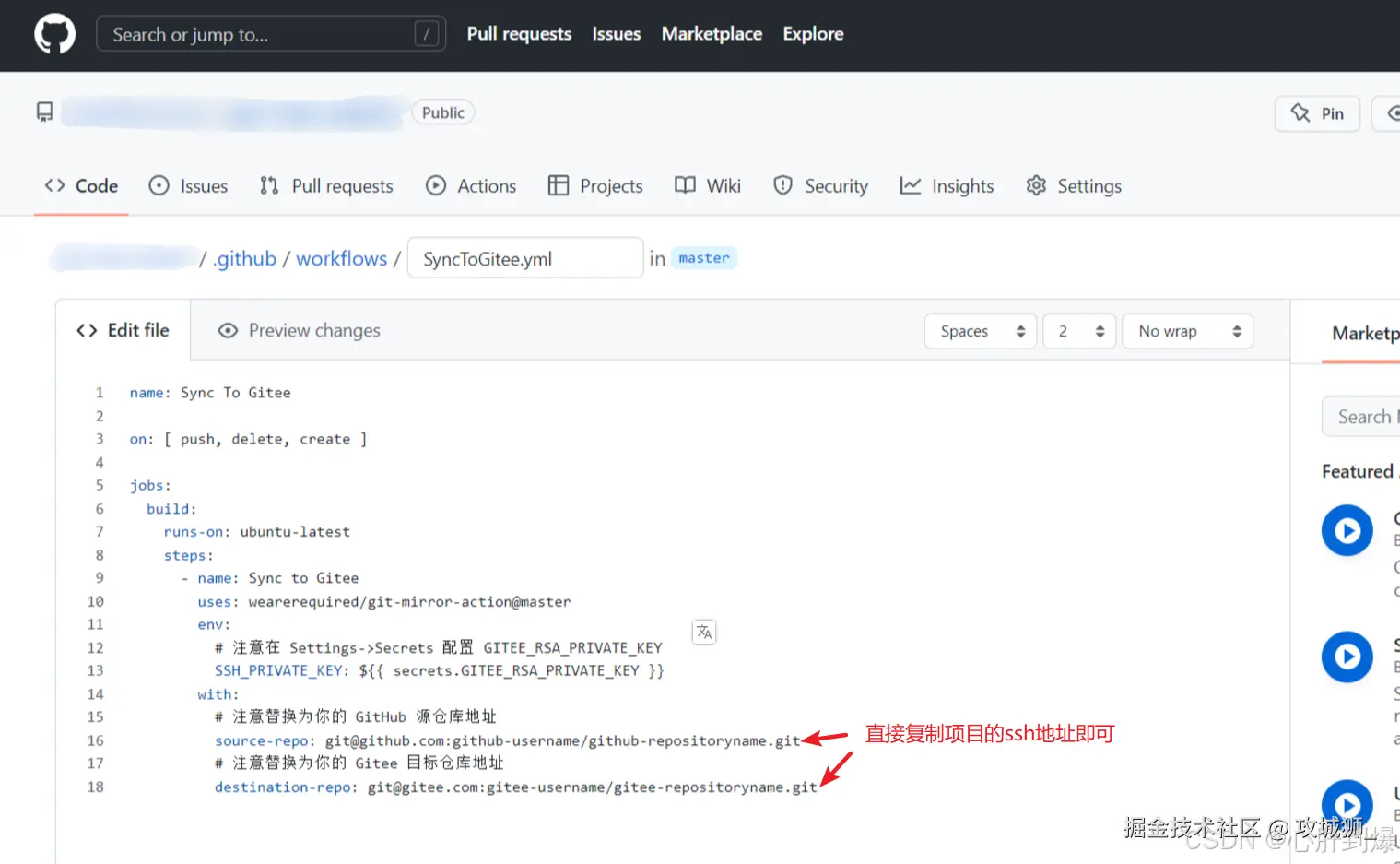Click the first featured action play icon

tap(1347, 530)
